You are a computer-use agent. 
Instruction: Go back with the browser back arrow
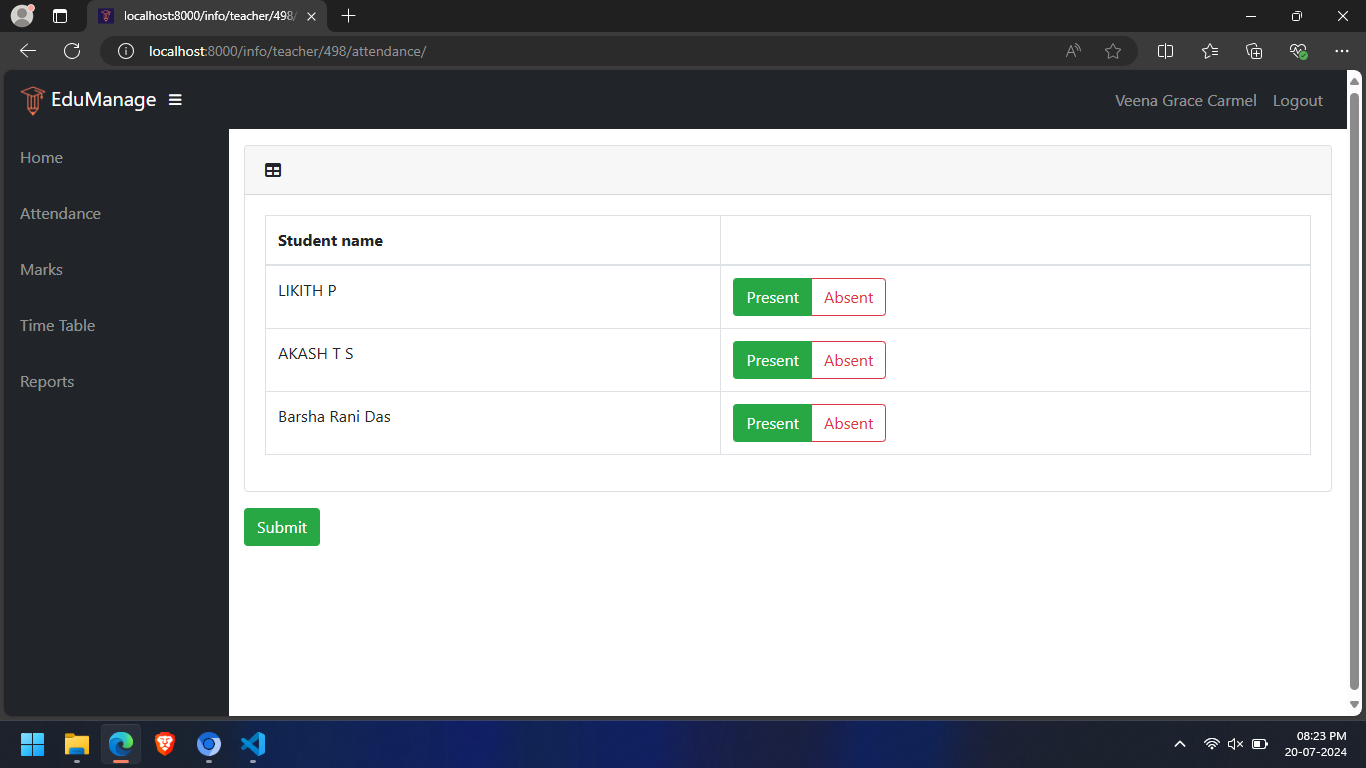tap(28, 51)
